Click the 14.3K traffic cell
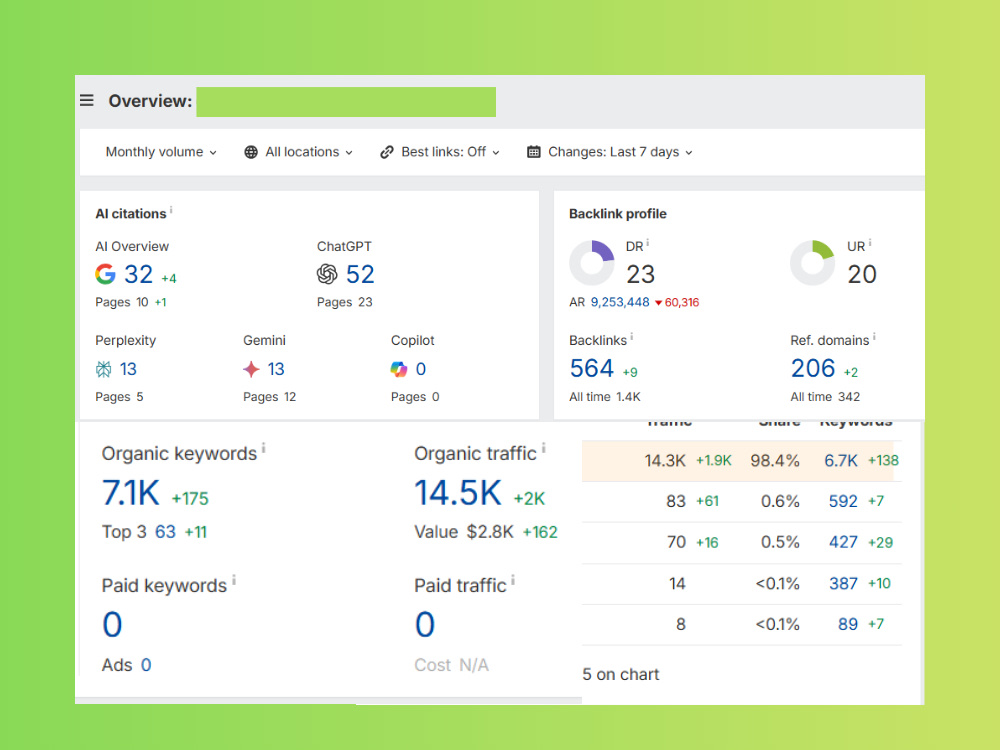The height and width of the screenshot is (750, 1000). coord(665,460)
